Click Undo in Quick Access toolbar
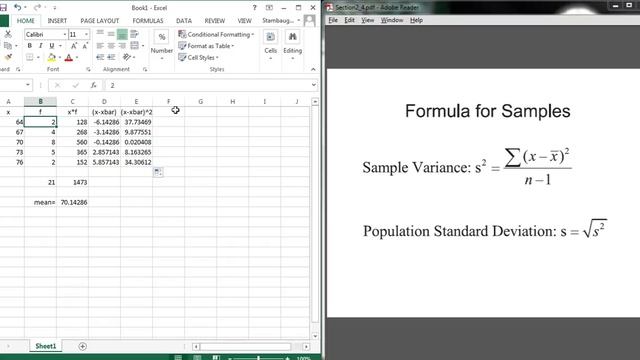Screen dimensions: 640x360 point(18,7)
